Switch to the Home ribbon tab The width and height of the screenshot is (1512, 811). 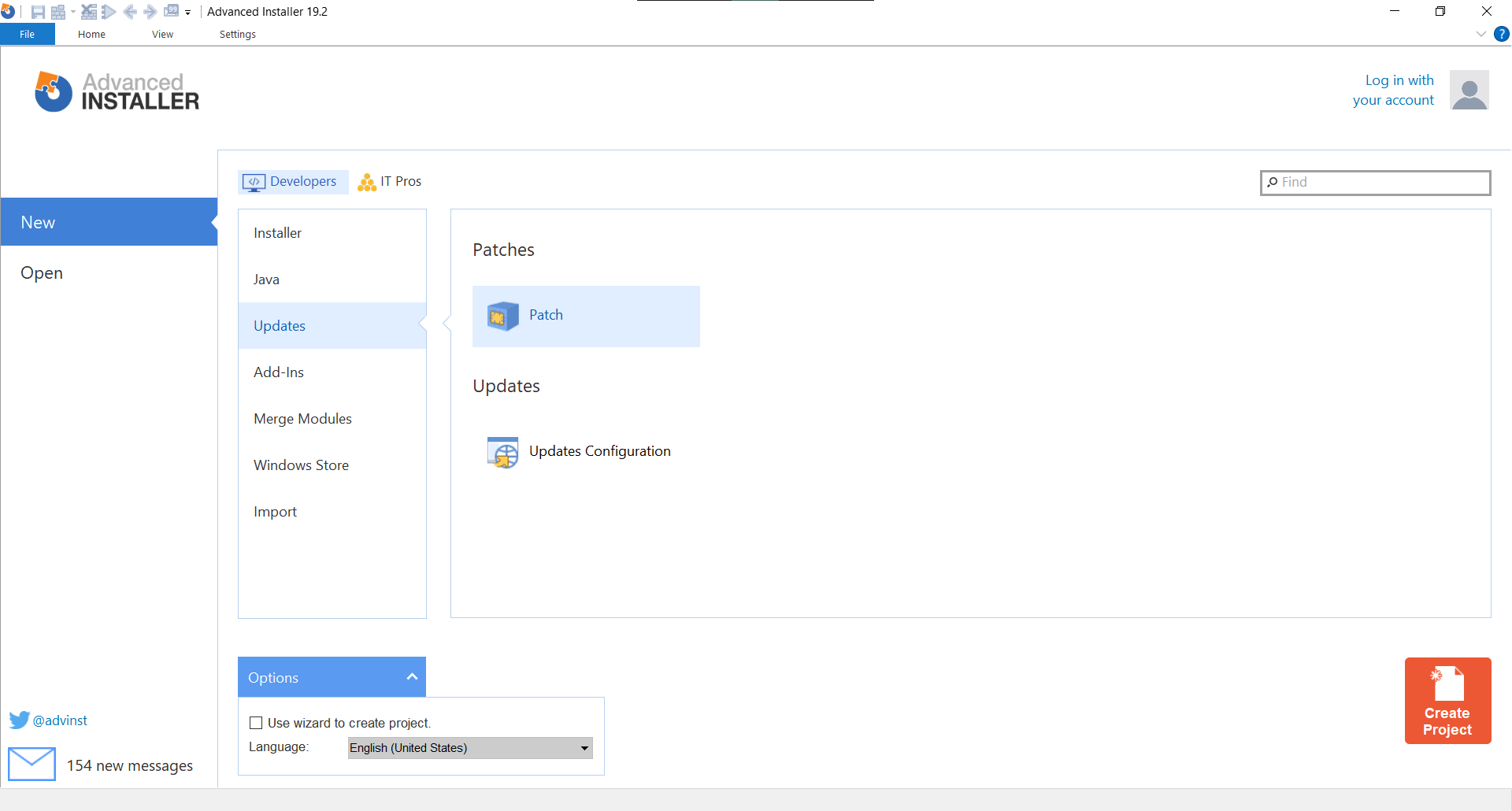click(x=91, y=34)
